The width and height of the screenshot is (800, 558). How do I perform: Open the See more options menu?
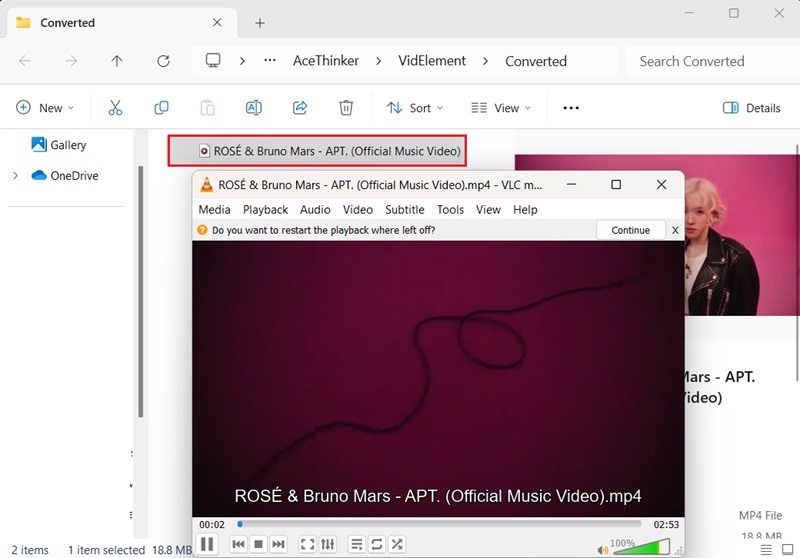[570, 108]
